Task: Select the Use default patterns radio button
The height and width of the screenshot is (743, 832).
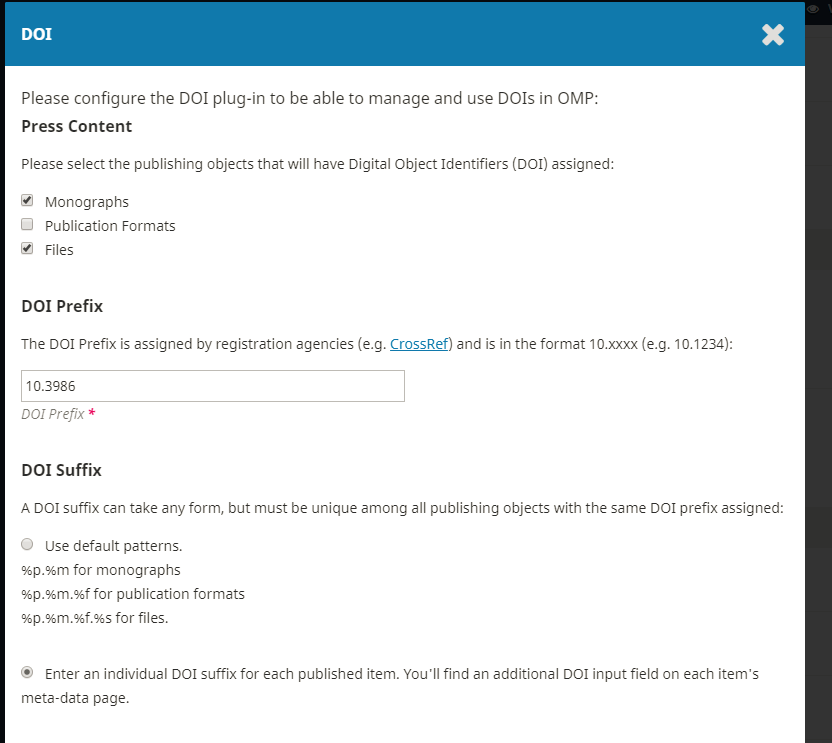Action: pos(27,544)
